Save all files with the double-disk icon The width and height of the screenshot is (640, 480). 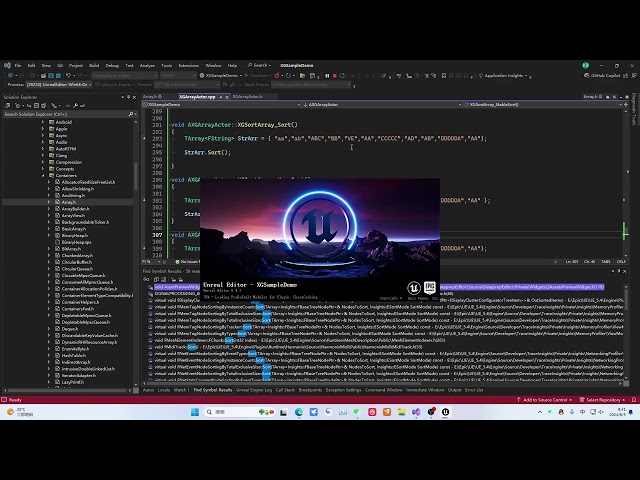click(x=58, y=76)
